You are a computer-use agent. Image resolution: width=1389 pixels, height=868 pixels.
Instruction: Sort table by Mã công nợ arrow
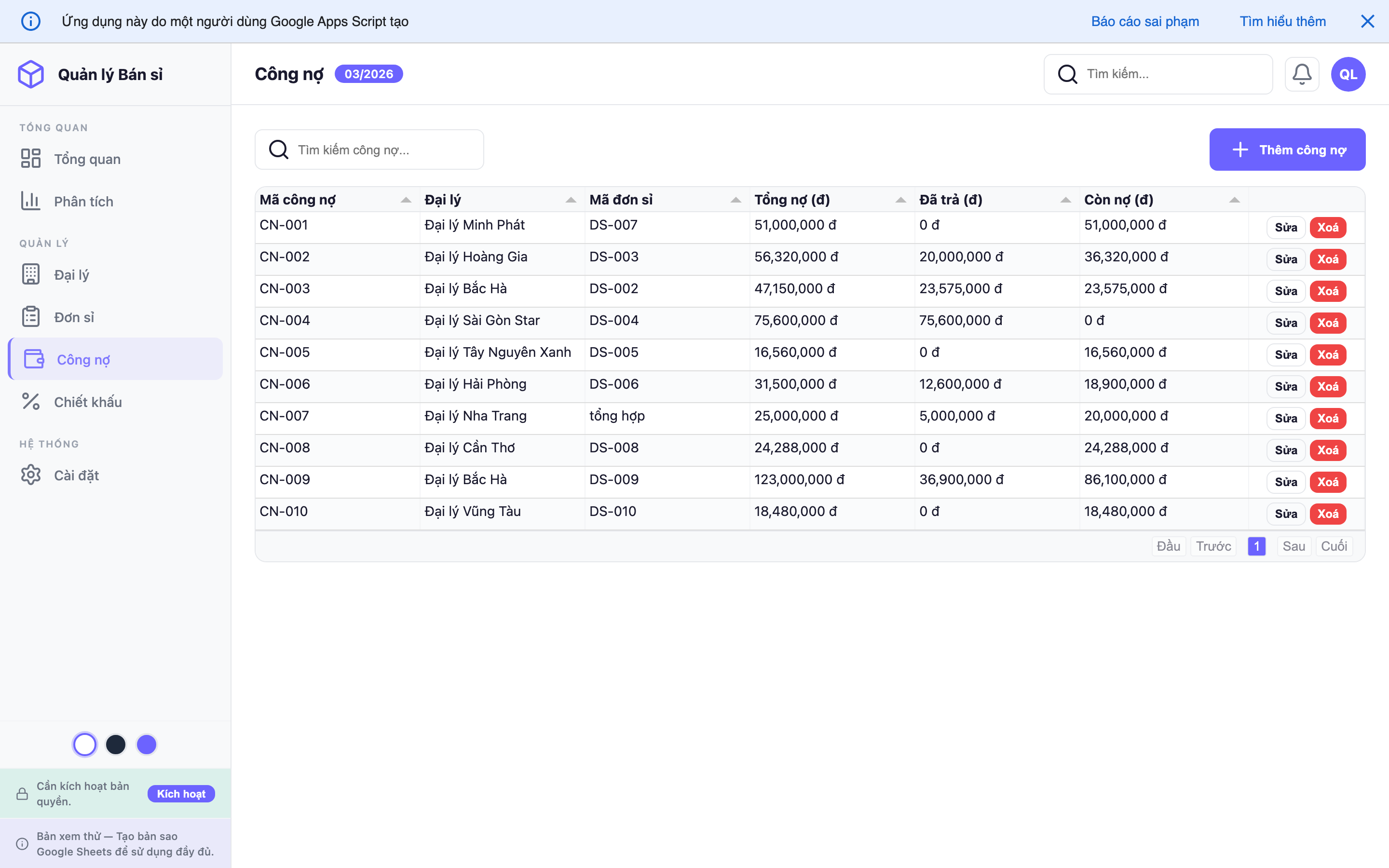[x=407, y=199]
